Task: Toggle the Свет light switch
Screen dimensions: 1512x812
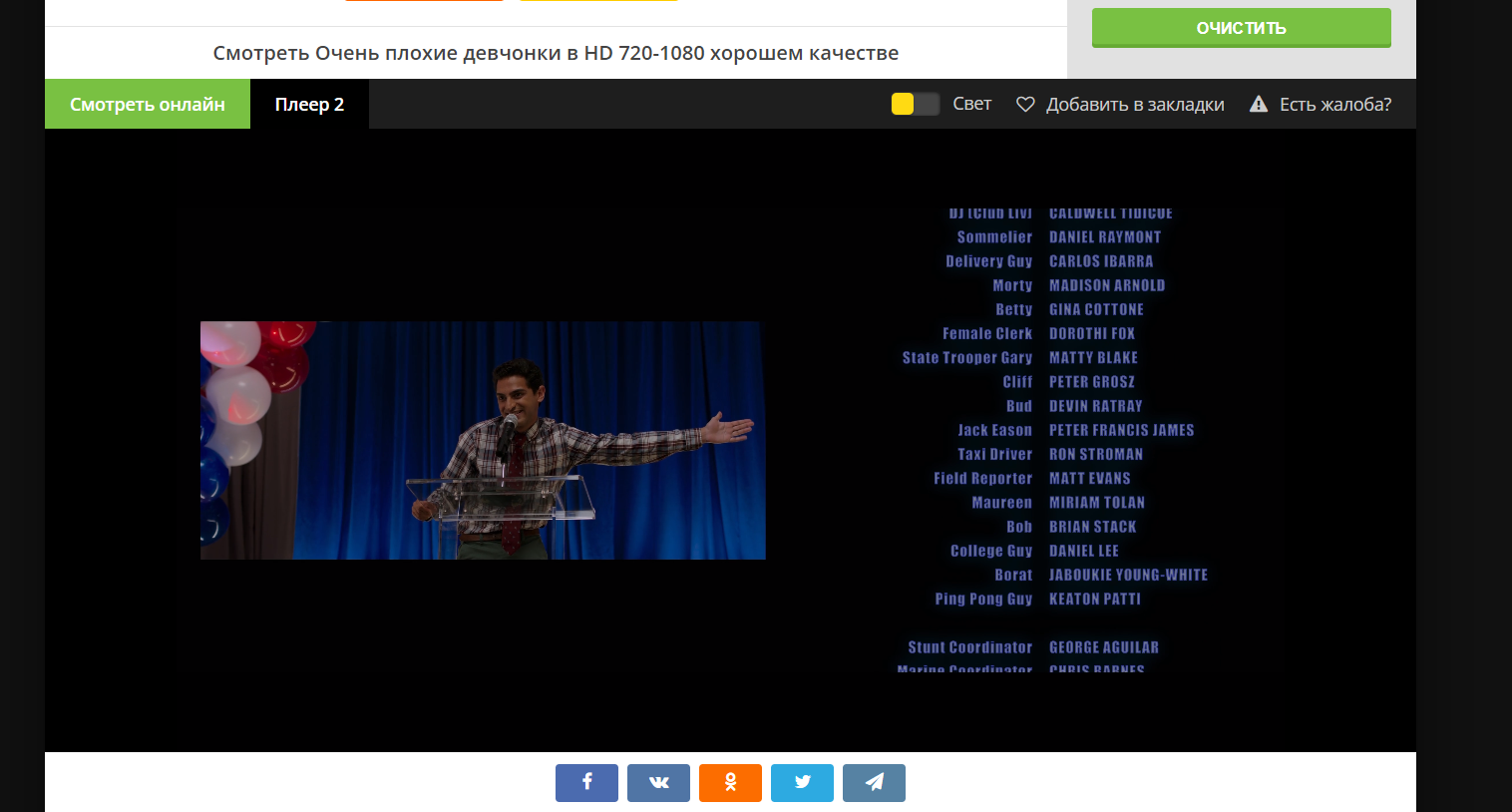Action: click(x=915, y=104)
